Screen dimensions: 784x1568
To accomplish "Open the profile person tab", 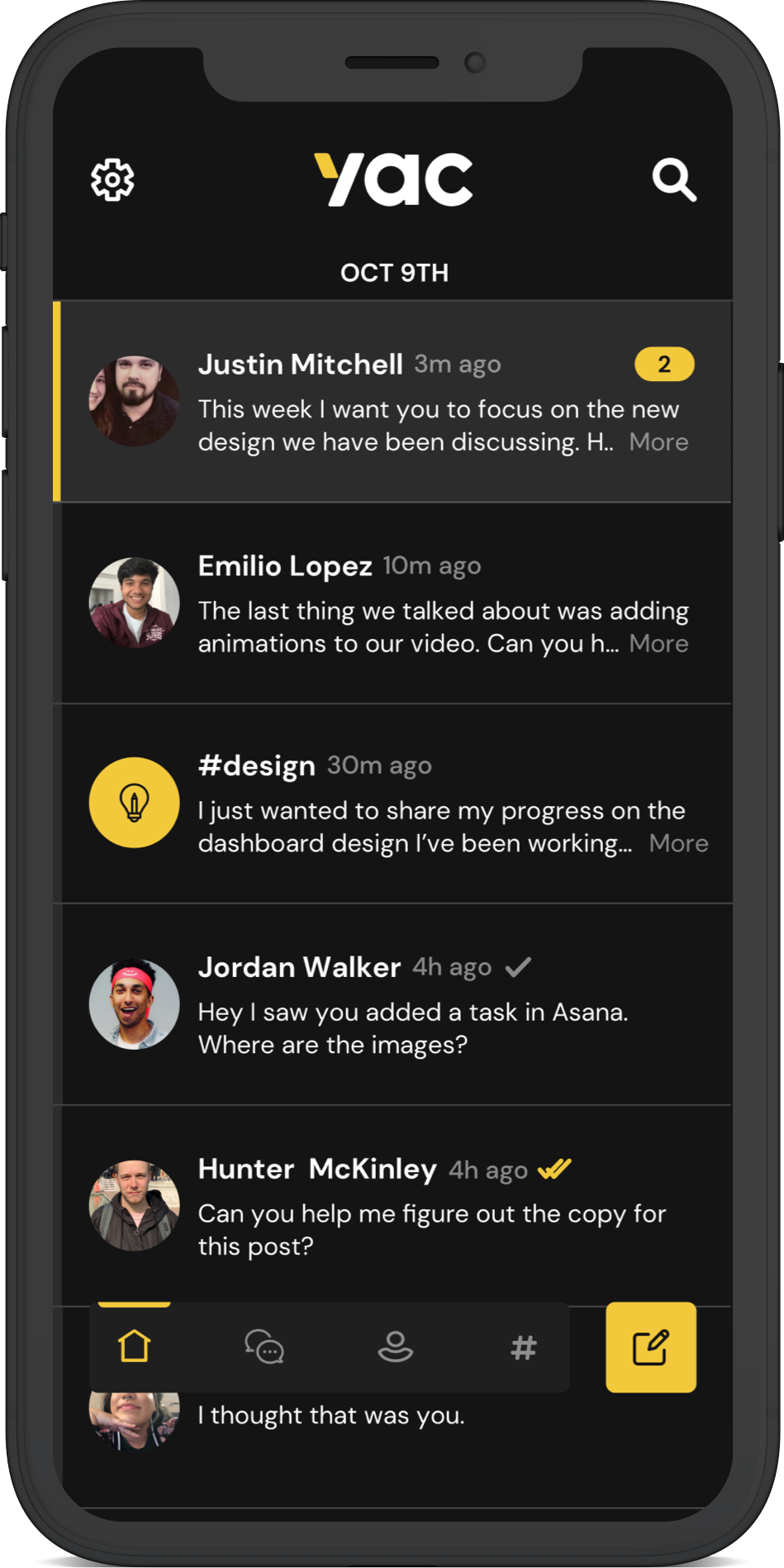I will pyautogui.click(x=395, y=1346).
